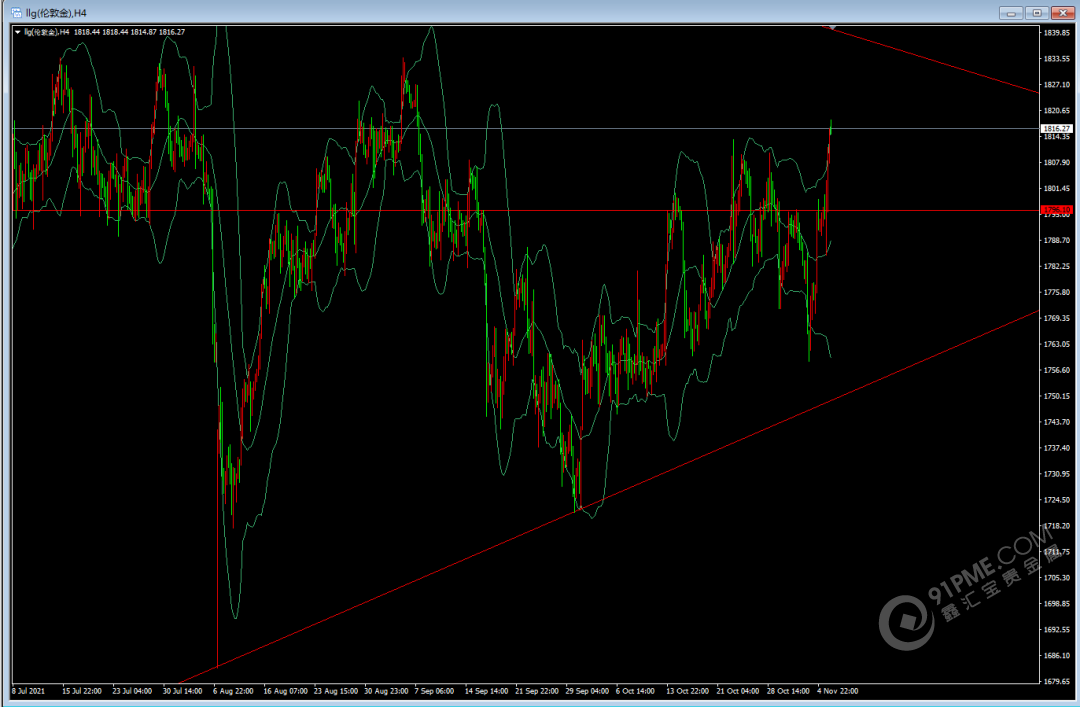Click the chart shift triangle marker at top

831,27
